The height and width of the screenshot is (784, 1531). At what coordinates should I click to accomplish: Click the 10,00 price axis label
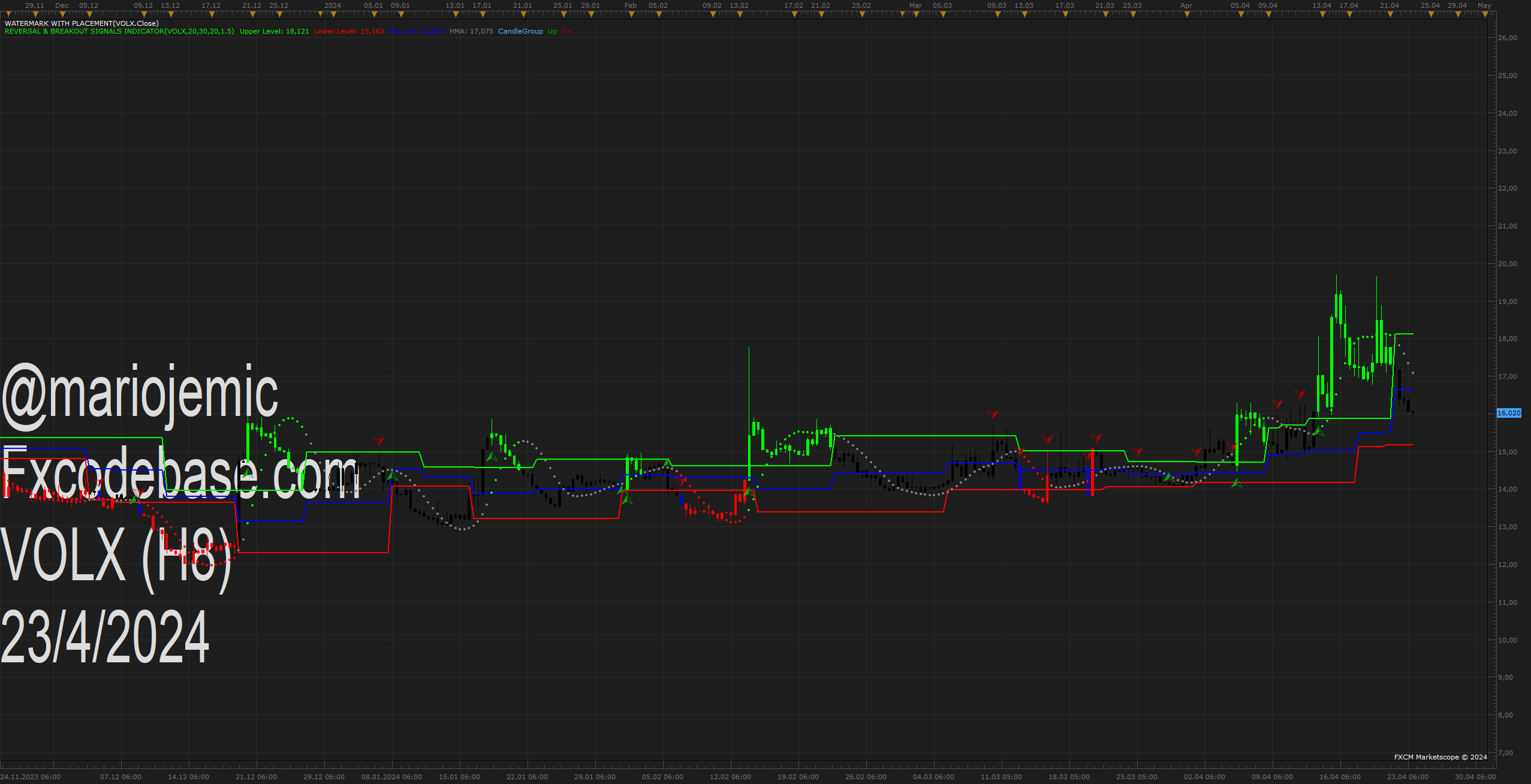(x=1508, y=640)
